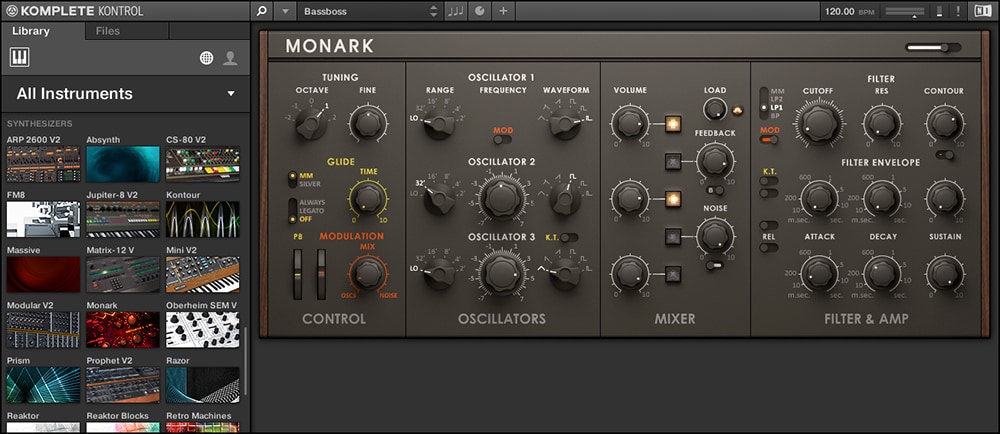1000x434 pixels.
Task: Switch to the Files tab
Action: coord(107,31)
